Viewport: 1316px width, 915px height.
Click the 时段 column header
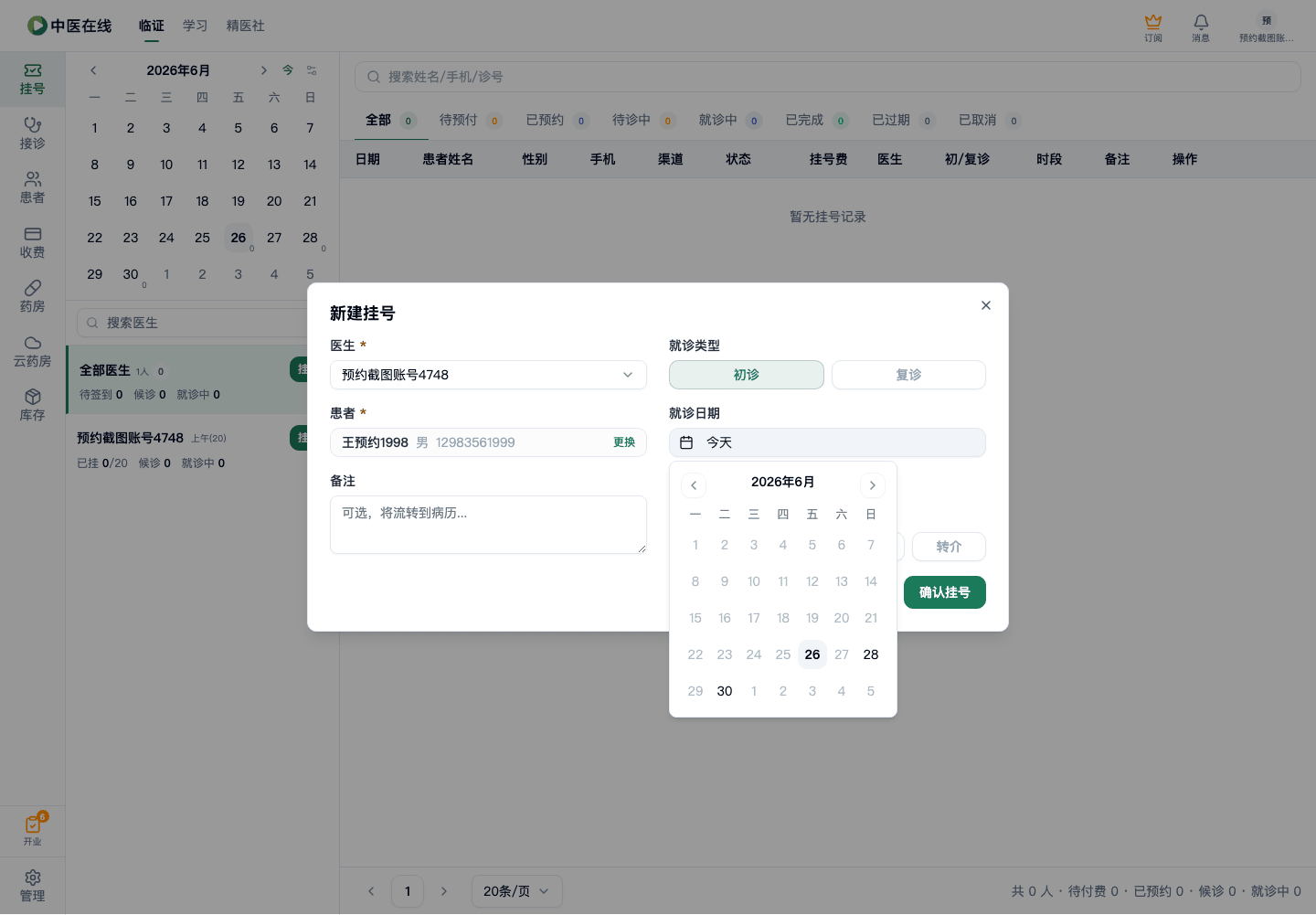click(1049, 159)
